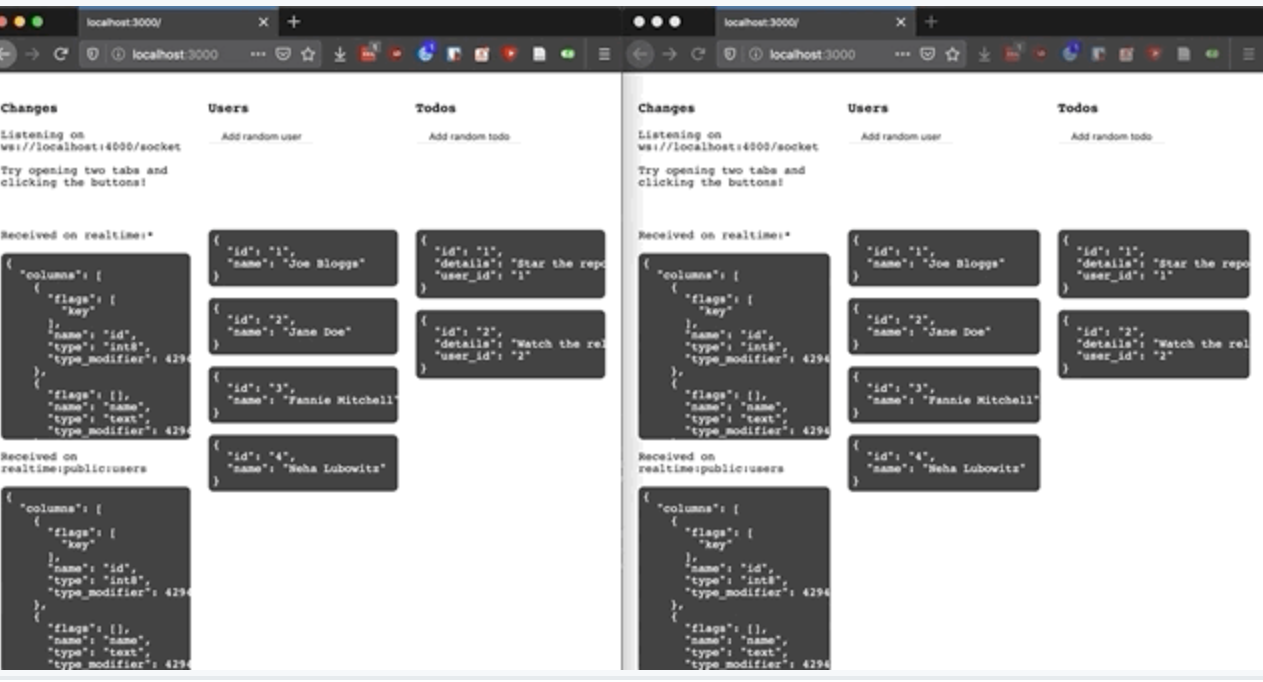Image resolution: width=1263 pixels, height=682 pixels.
Task: Open new tab in left browser window
Action: click(293, 21)
